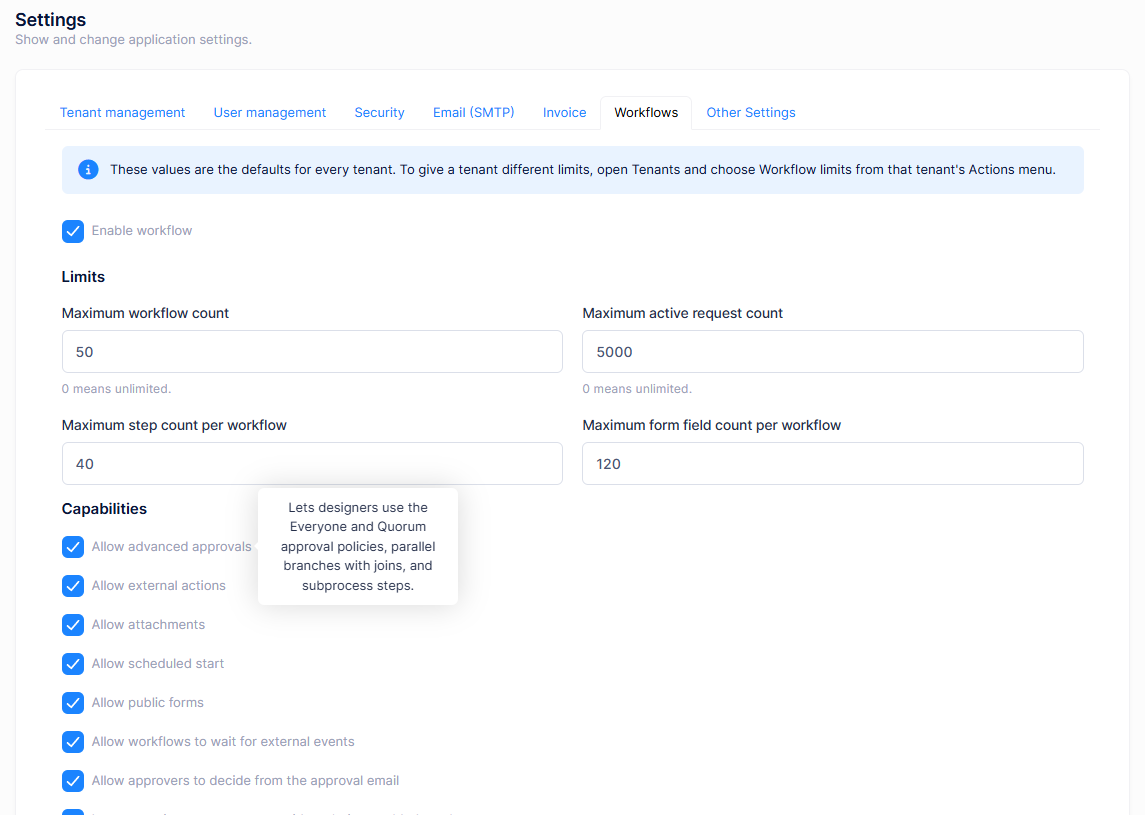Image resolution: width=1145 pixels, height=815 pixels.
Task: Click the Maximum step count per workflow field
Action: pos(312,464)
